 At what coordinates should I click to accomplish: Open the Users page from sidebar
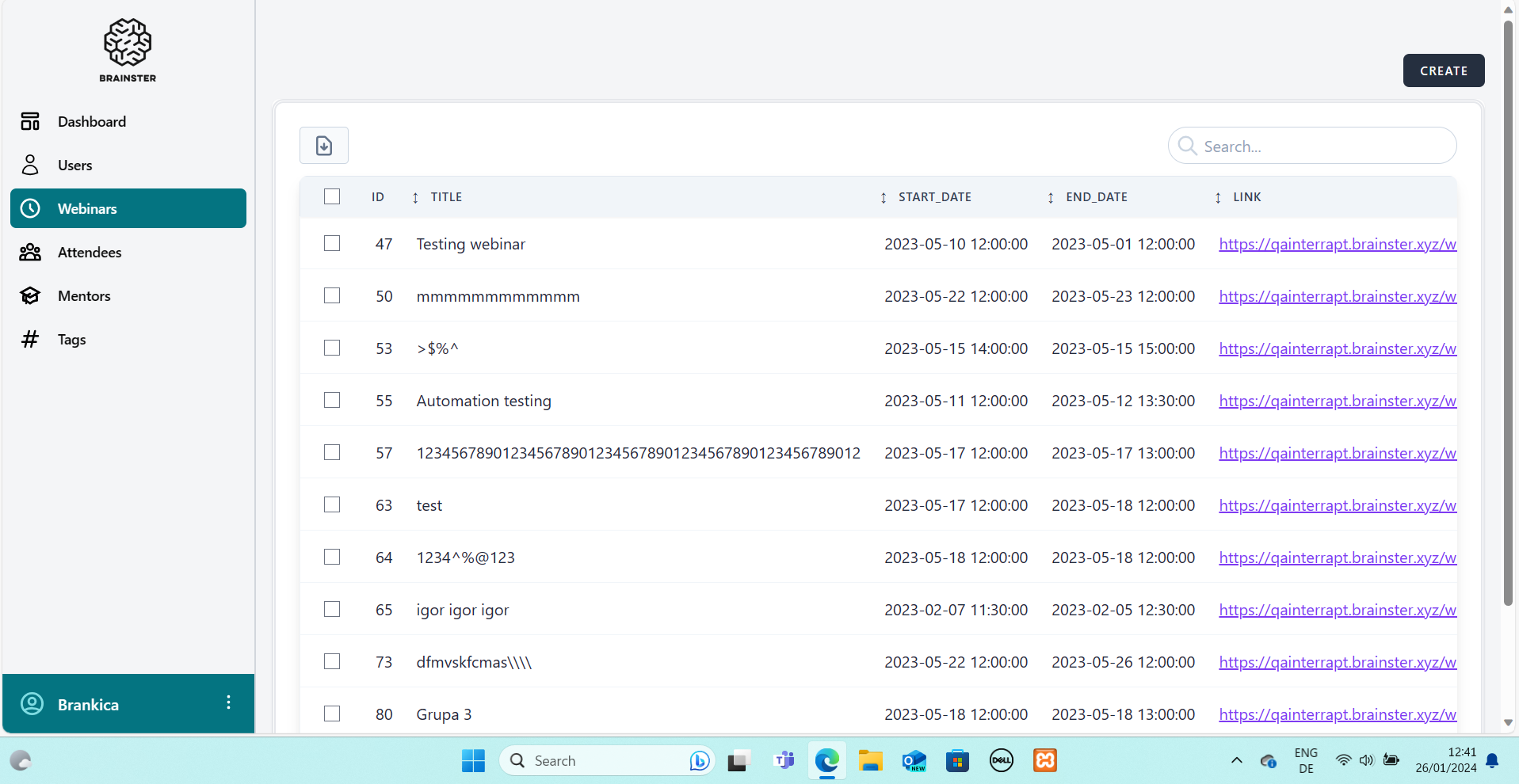(x=74, y=166)
